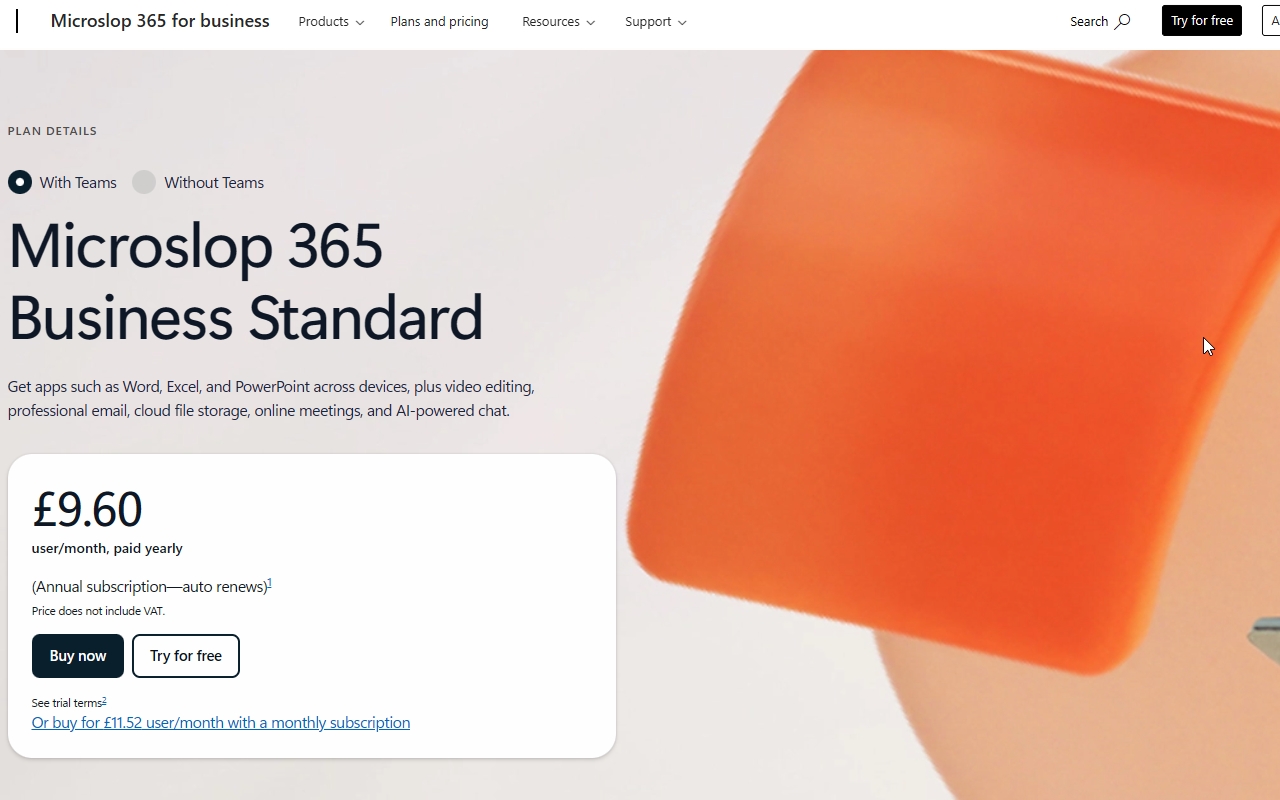Screen dimensions: 1280x800
Task: Go to Microslop 365 for business home
Action: (160, 21)
